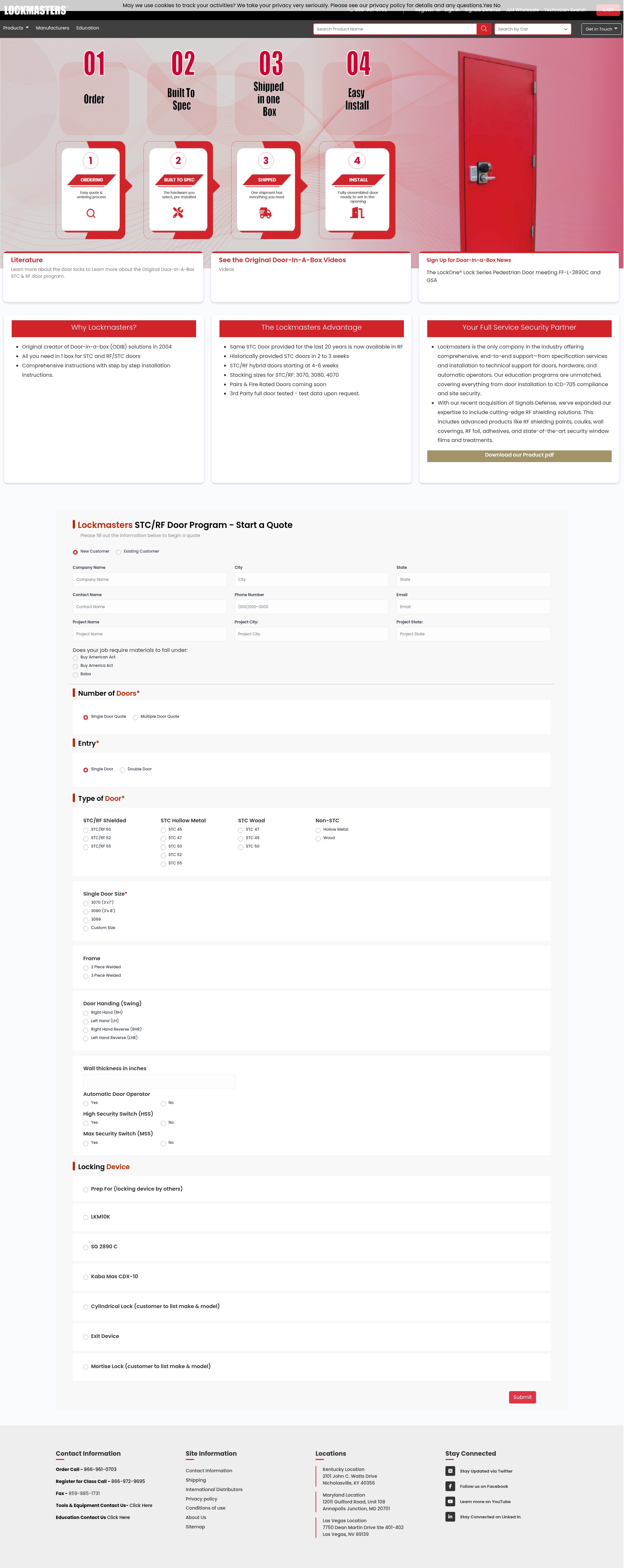The height and width of the screenshot is (1568, 624).
Task: Click the Contact Name input field
Action: (x=149, y=607)
